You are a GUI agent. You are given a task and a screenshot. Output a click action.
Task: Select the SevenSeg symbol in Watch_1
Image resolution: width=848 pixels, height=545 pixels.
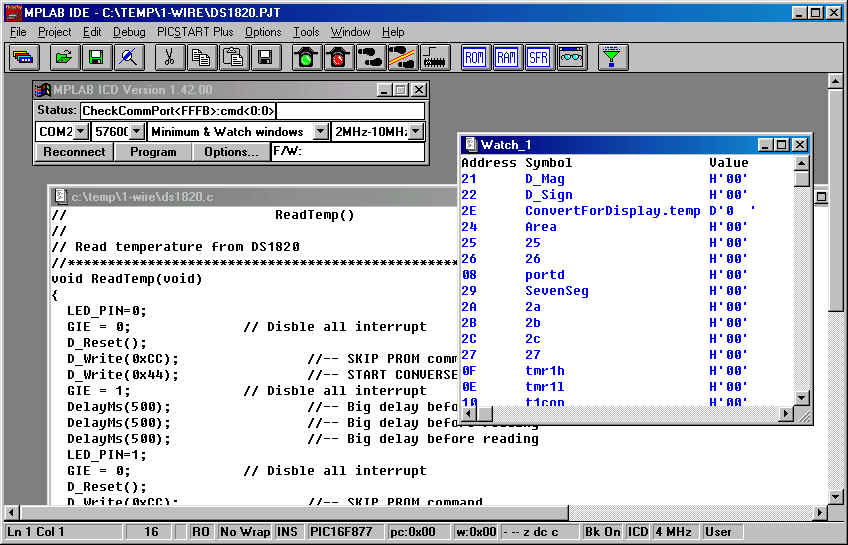click(x=556, y=291)
